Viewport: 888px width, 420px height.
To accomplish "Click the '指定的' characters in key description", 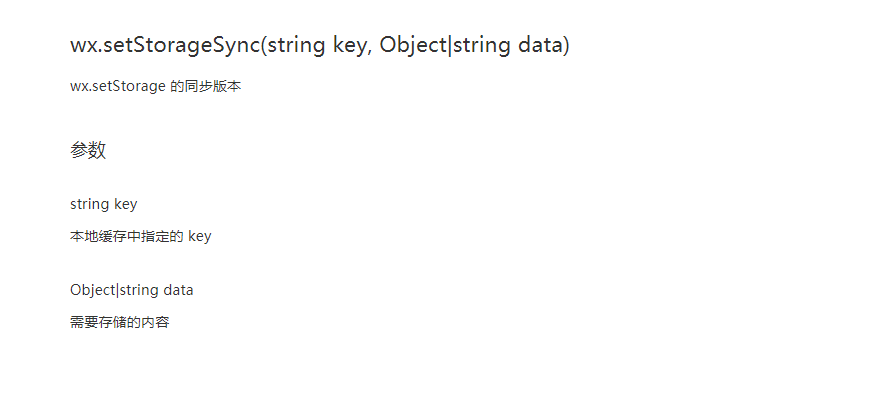I will click(162, 236).
